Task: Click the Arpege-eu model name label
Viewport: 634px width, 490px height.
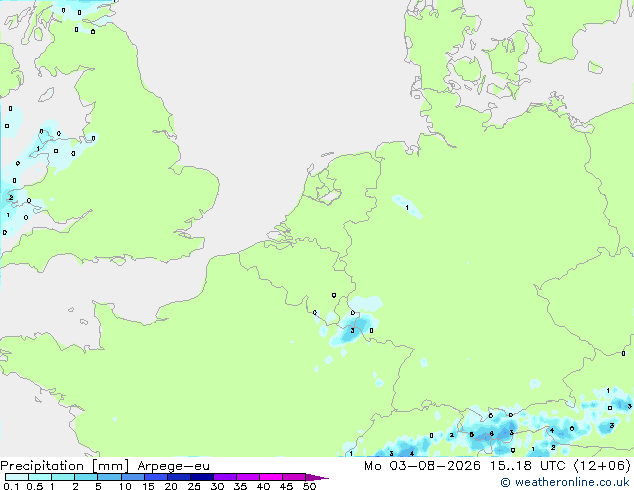Action: pyautogui.click(x=173, y=466)
